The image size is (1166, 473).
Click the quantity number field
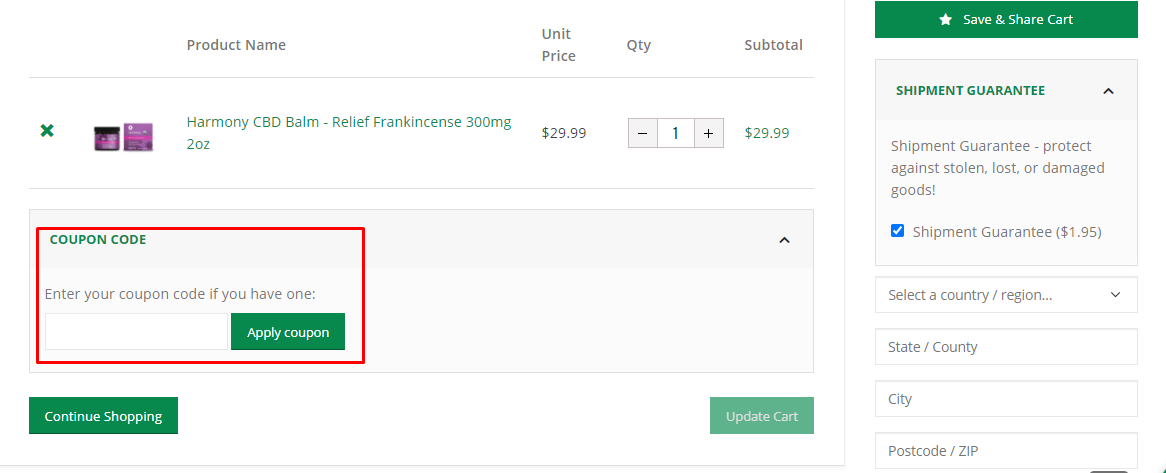tap(675, 133)
